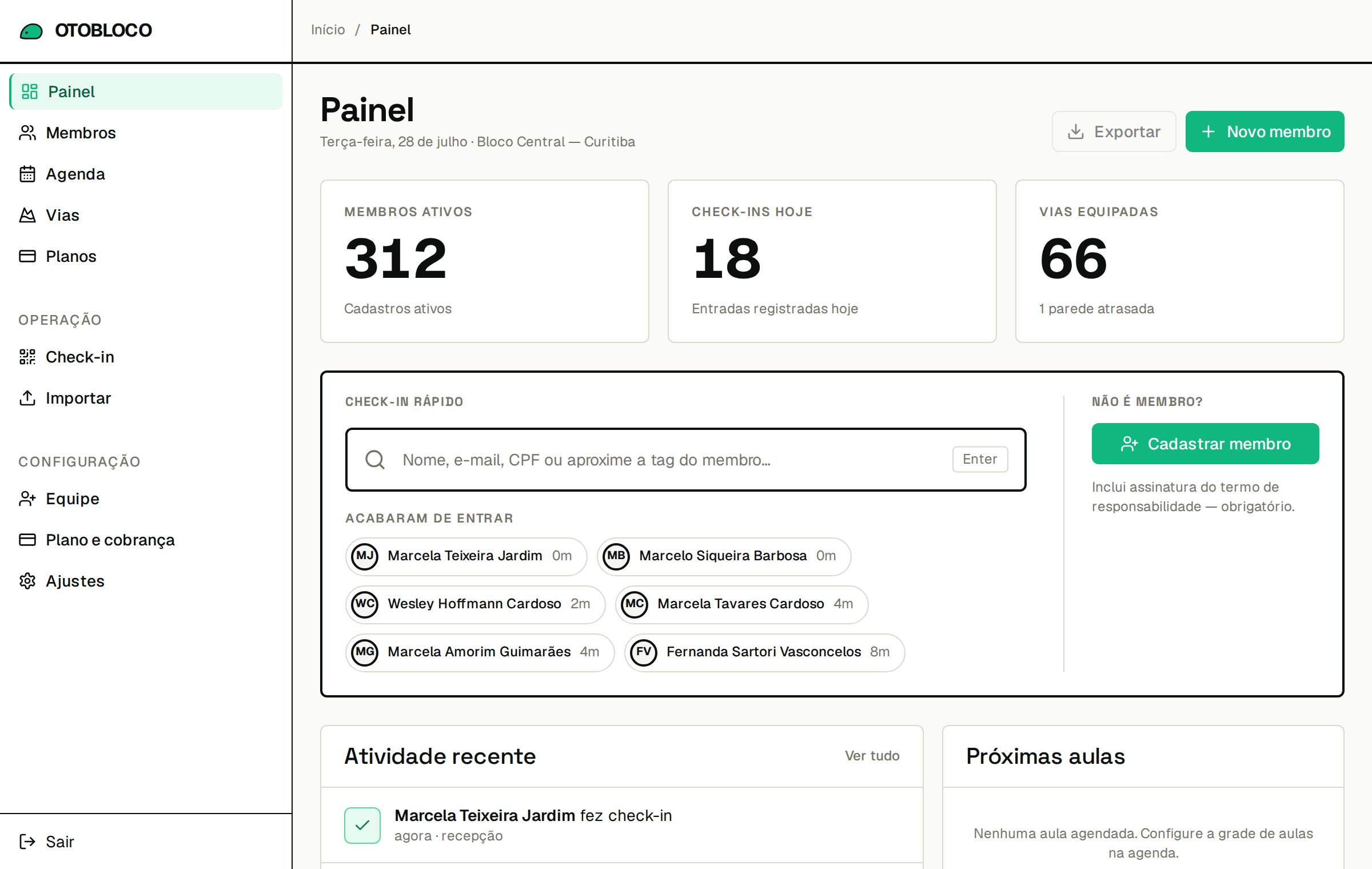Click the plus icon in Novo membro
The image size is (1372, 869).
coord(1209,131)
